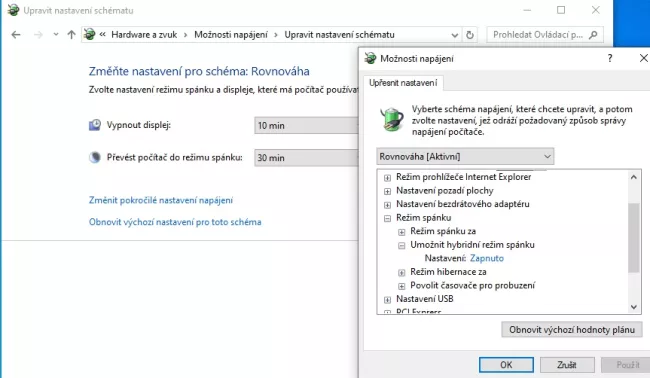Expand the 'Nastavení USB' node
Viewport: 650px width, 378px height.
pyautogui.click(x=387, y=300)
